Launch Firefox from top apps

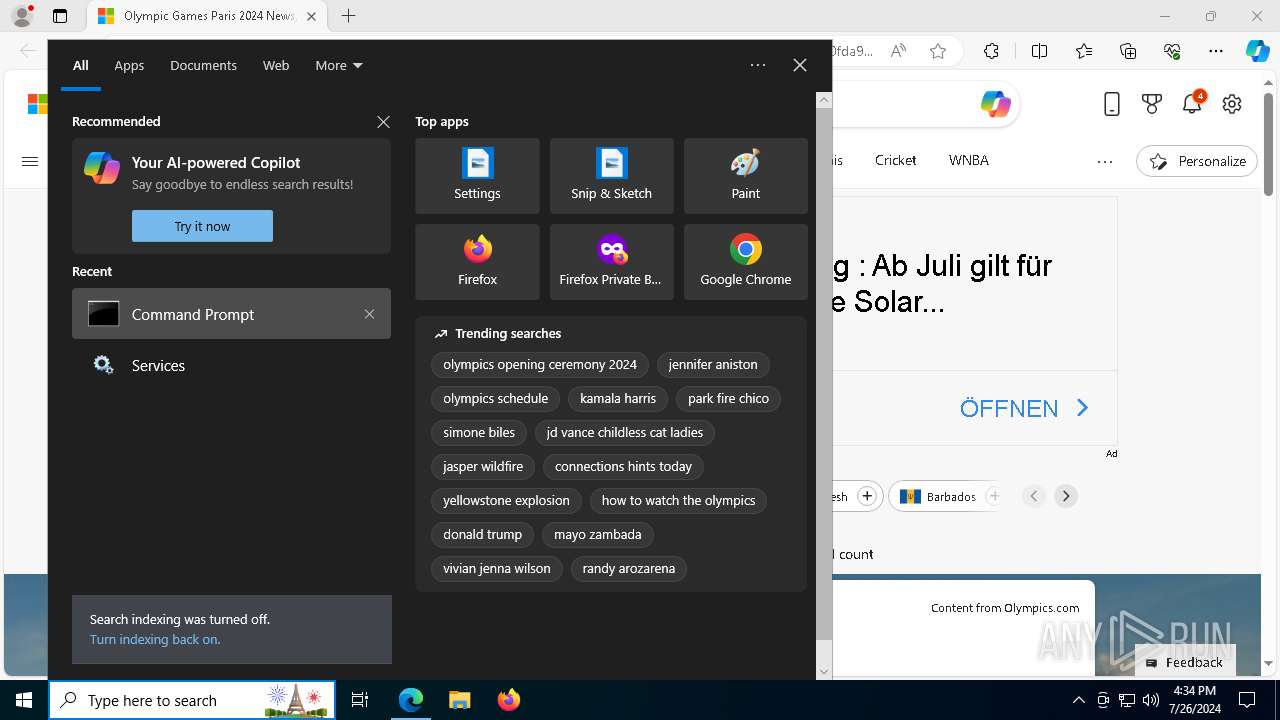(477, 262)
